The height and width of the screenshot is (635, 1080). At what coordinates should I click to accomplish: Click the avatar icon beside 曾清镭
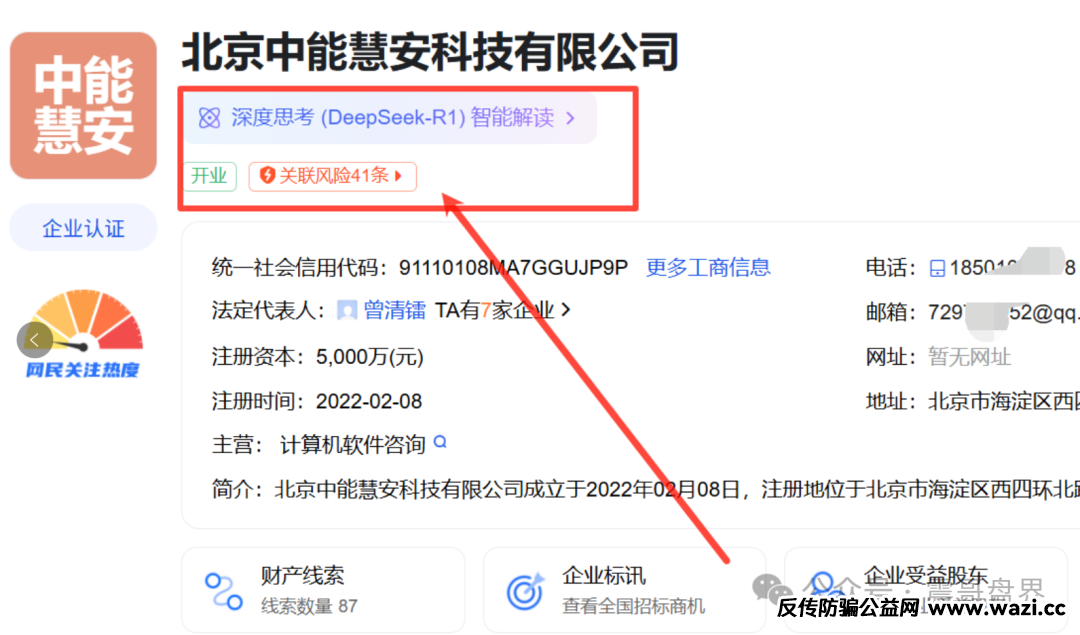pyautogui.click(x=347, y=311)
